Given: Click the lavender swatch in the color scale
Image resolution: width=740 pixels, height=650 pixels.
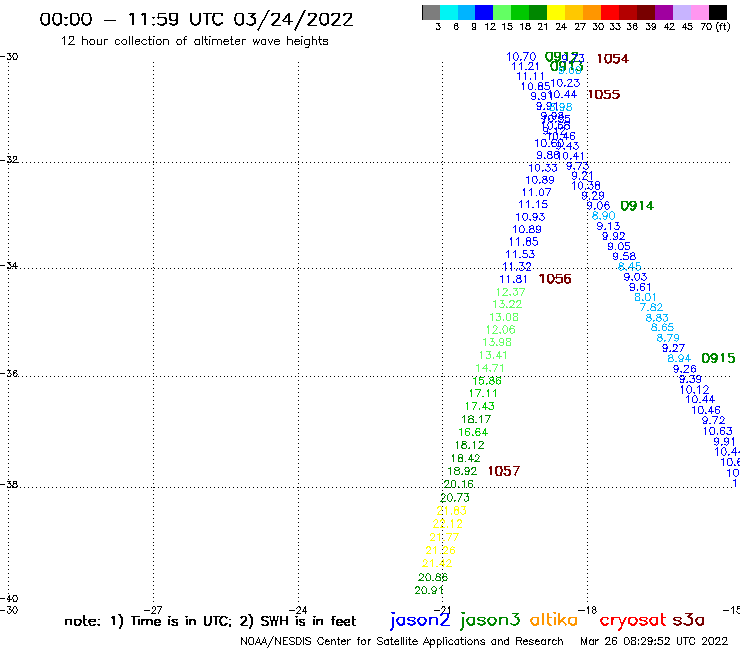Looking at the screenshot, I should 681,12.
